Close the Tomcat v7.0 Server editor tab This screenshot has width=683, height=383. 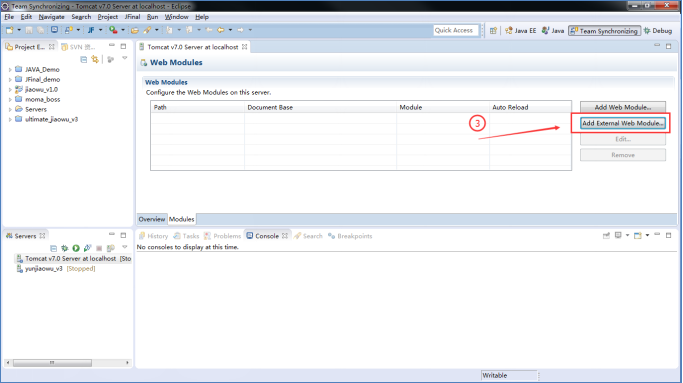(x=245, y=47)
